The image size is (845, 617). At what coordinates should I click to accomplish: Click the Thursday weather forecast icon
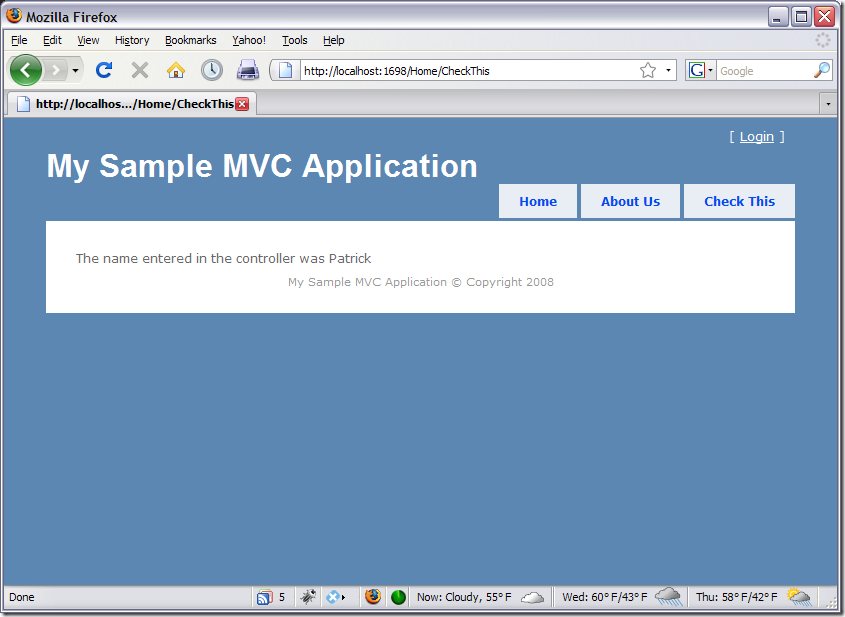(x=798, y=597)
